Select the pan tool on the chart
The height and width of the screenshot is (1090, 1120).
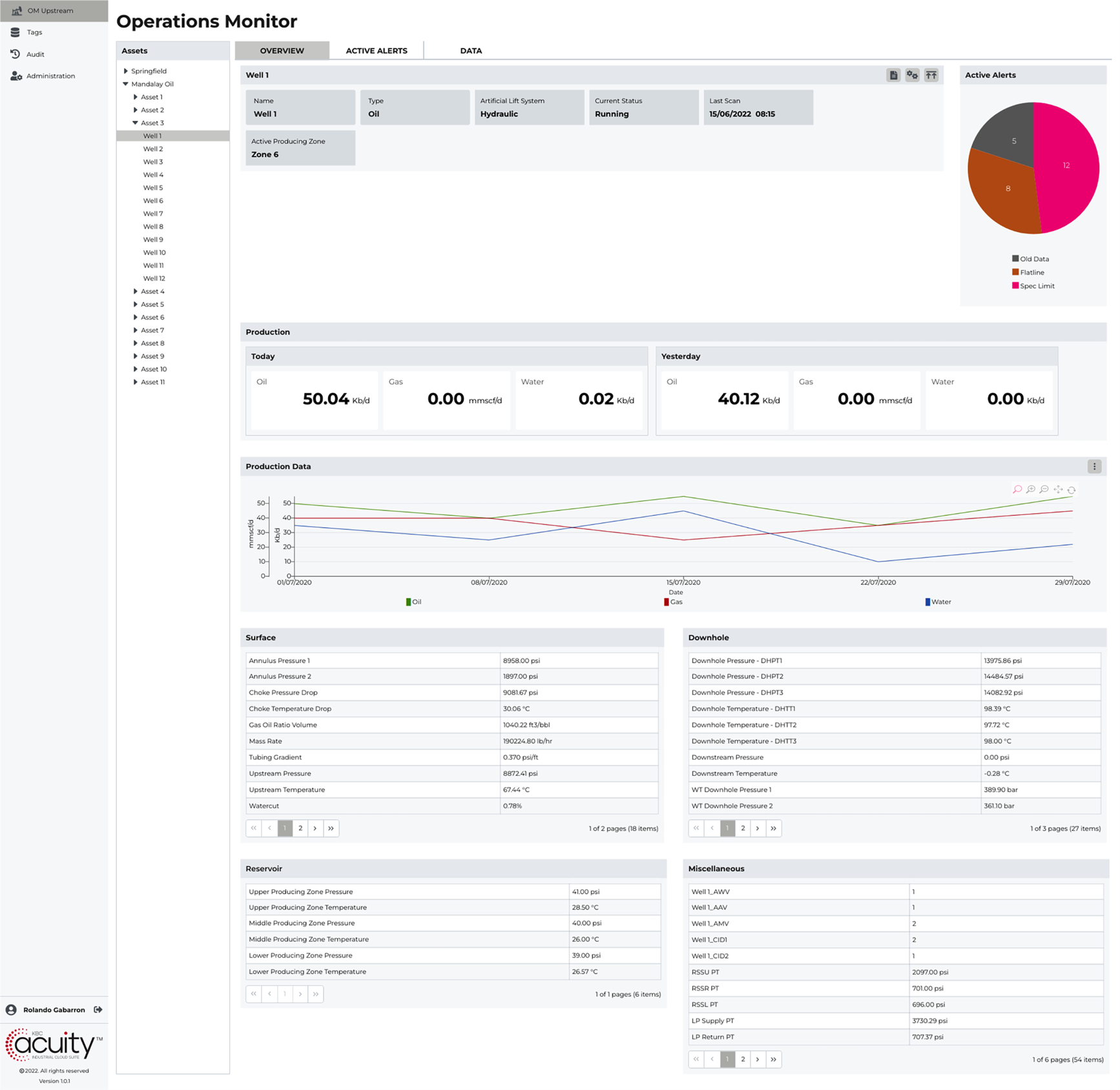[x=1058, y=490]
